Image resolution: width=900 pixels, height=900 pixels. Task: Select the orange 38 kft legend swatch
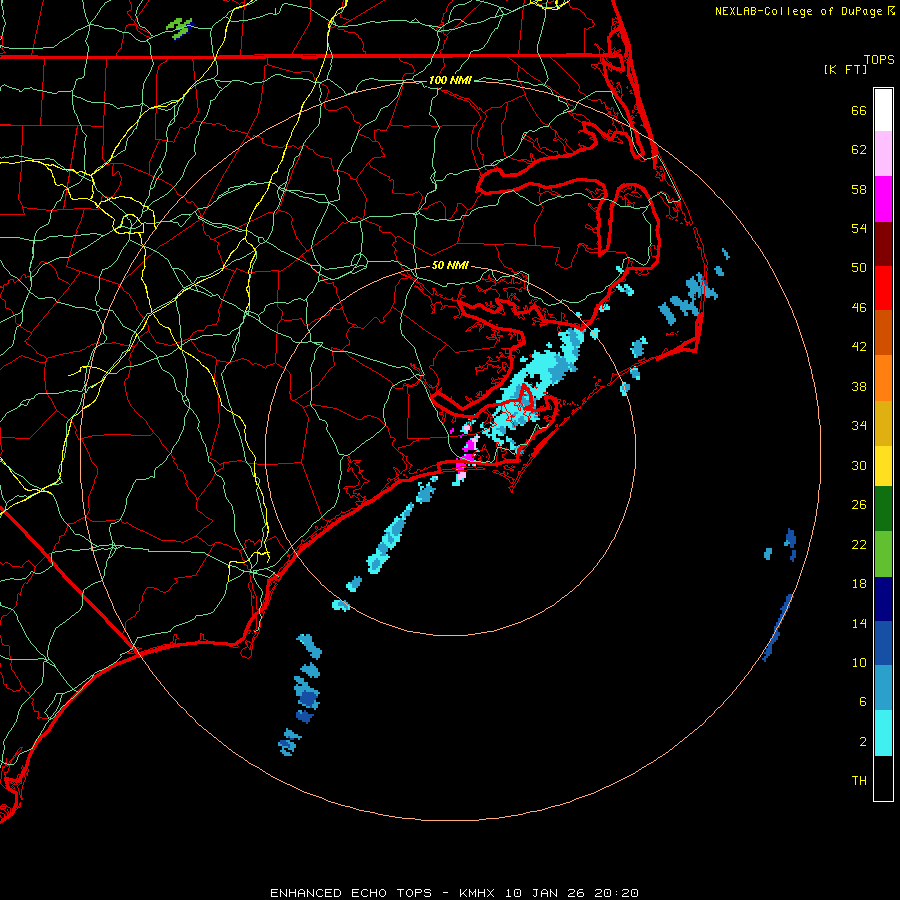(x=883, y=378)
